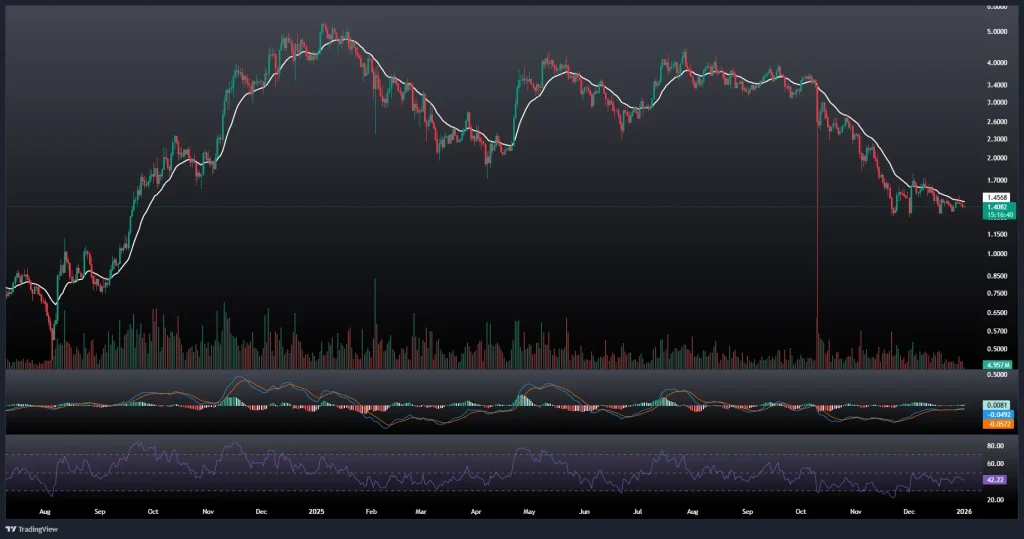The height and width of the screenshot is (539, 1024).
Task: Click the 0.0081 MACD histogram value label
Action: coord(996,405)
